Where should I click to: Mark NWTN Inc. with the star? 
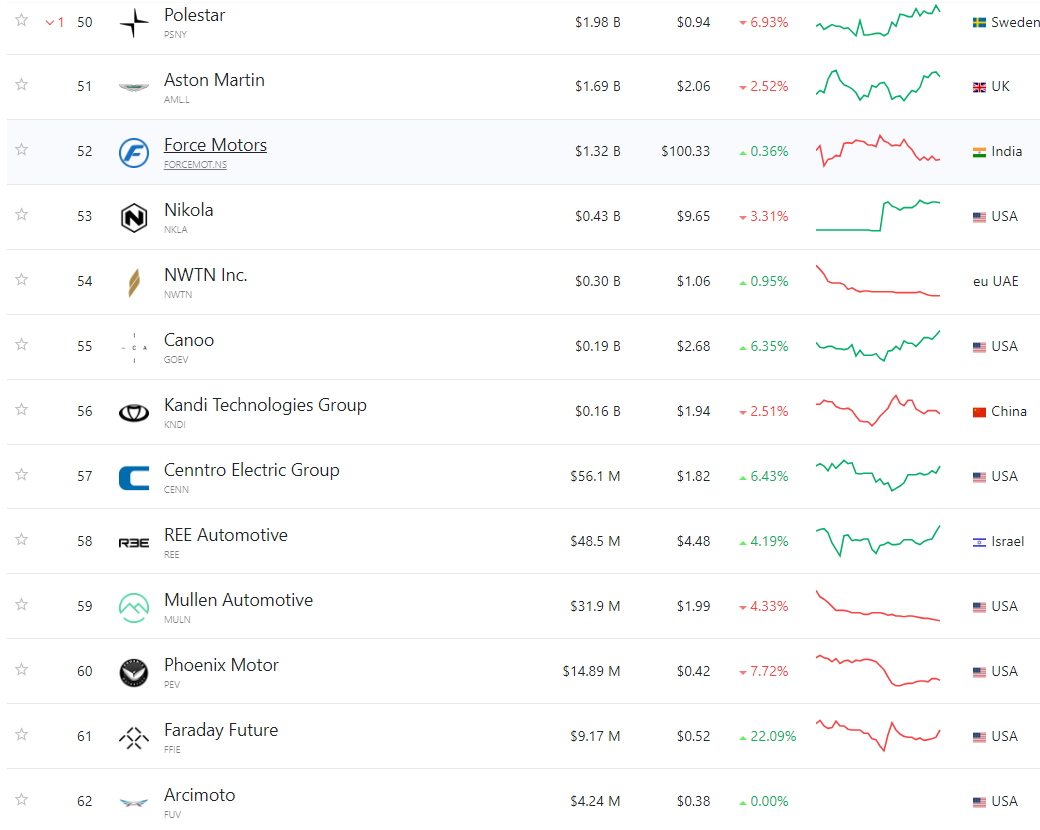(x=22, y=279)
